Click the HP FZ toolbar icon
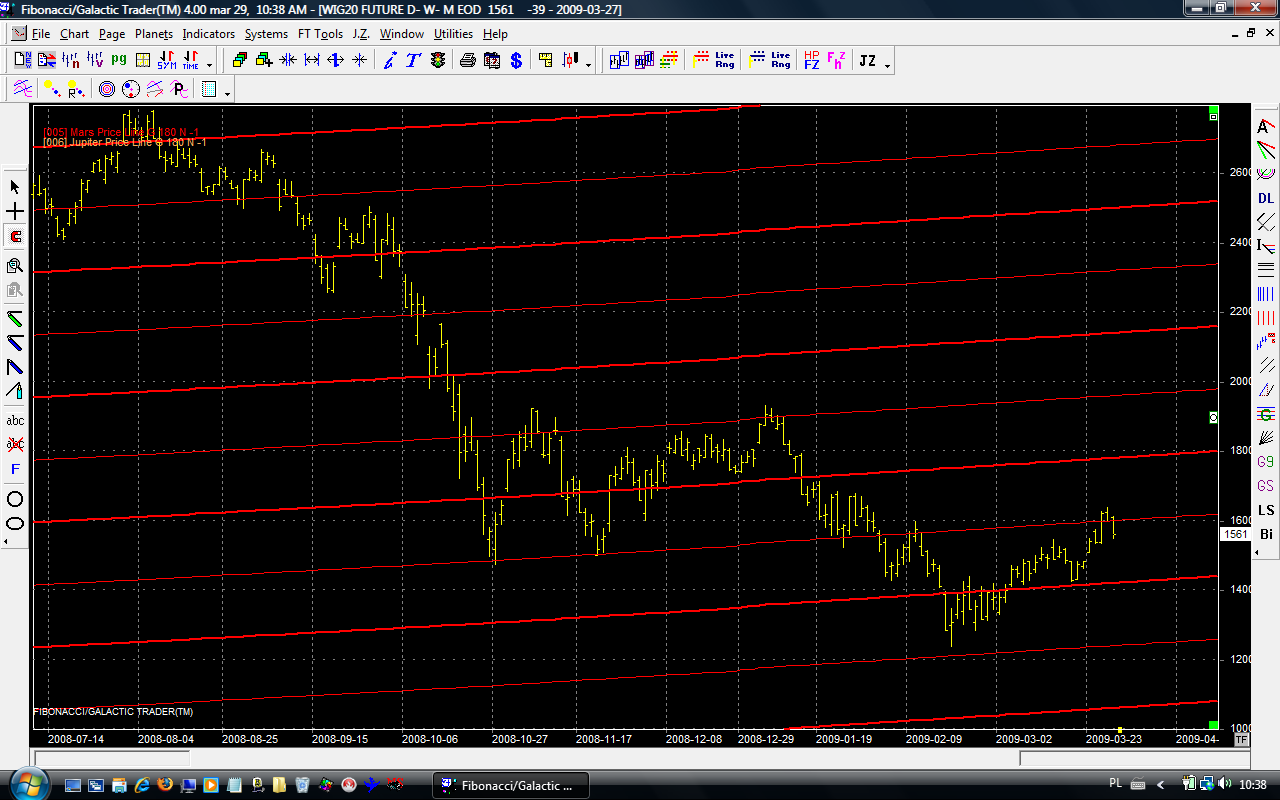The width and height of the screenshot is (1280, 800). (x=811, y=61)
